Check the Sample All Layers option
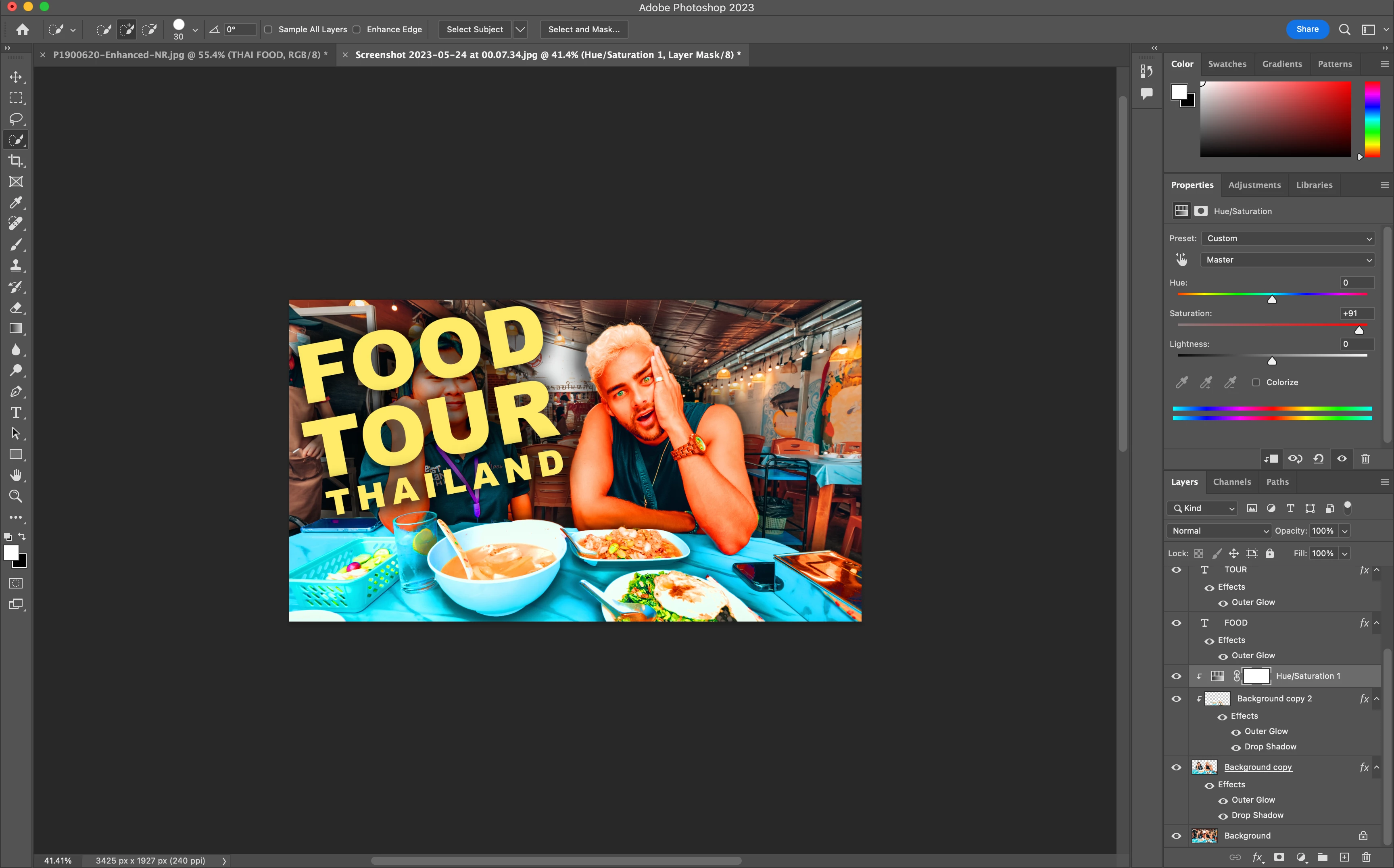This screenshot has width=1394, height=868. click(268, 29)
